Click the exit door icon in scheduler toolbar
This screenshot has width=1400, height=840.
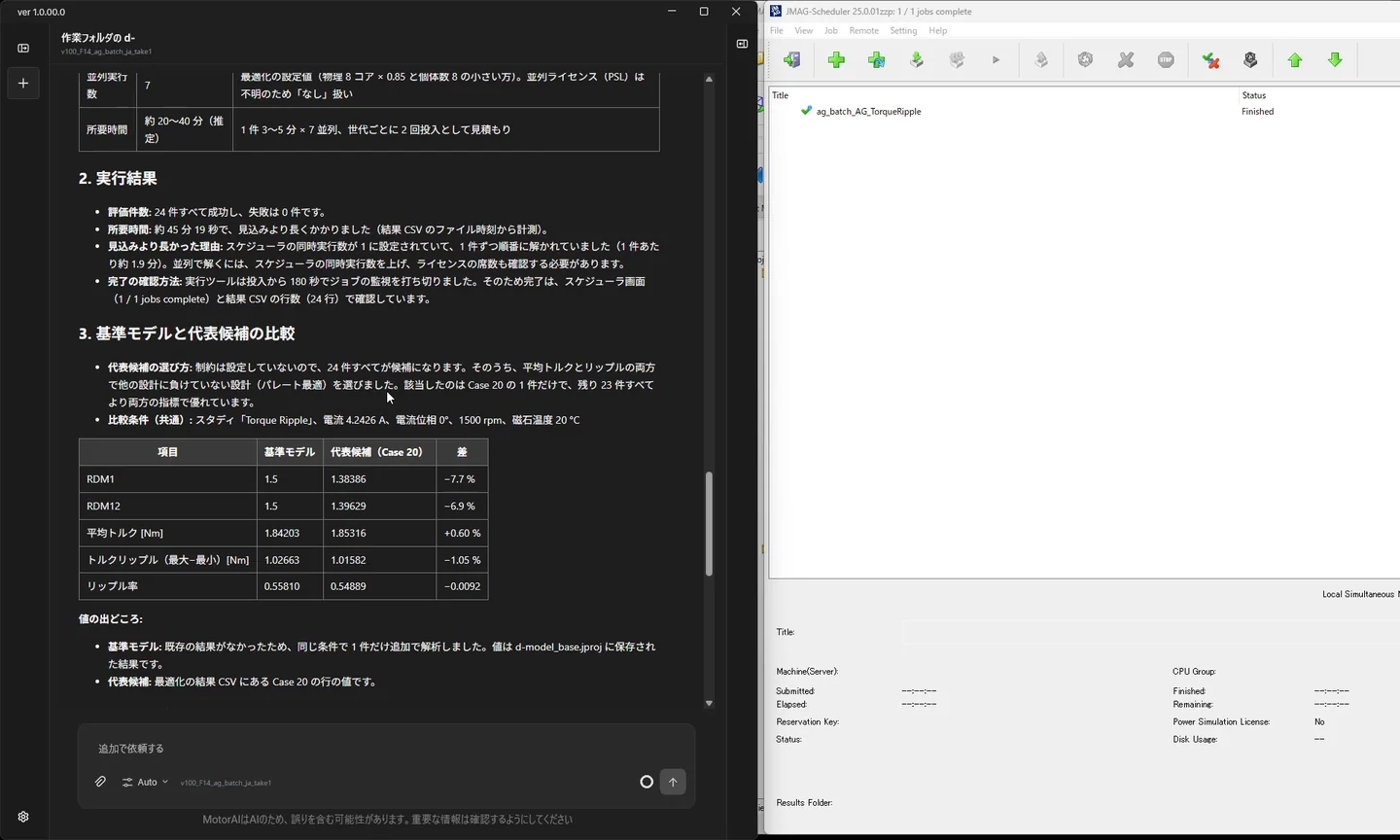click(x=792, y=60)
